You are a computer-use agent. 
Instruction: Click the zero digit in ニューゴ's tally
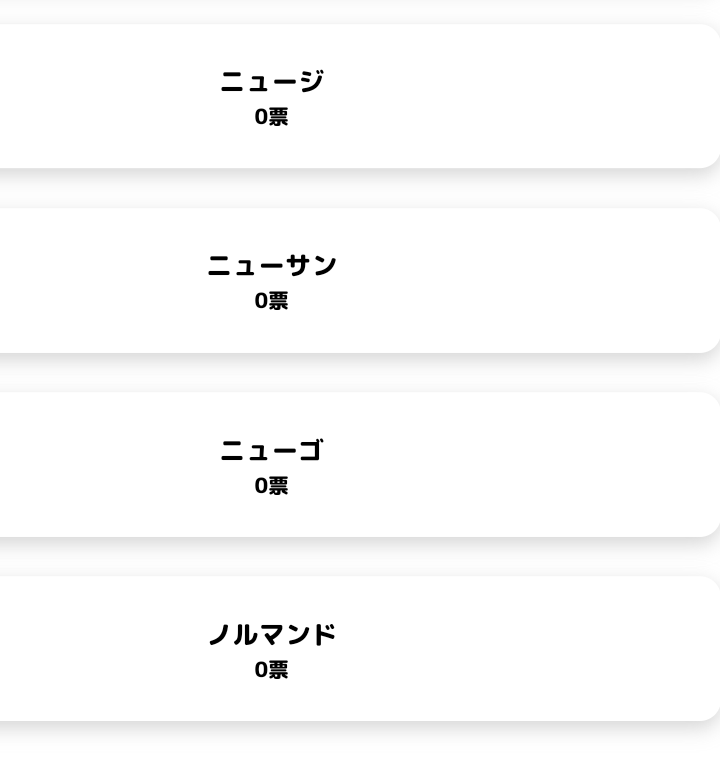[261, 486]
